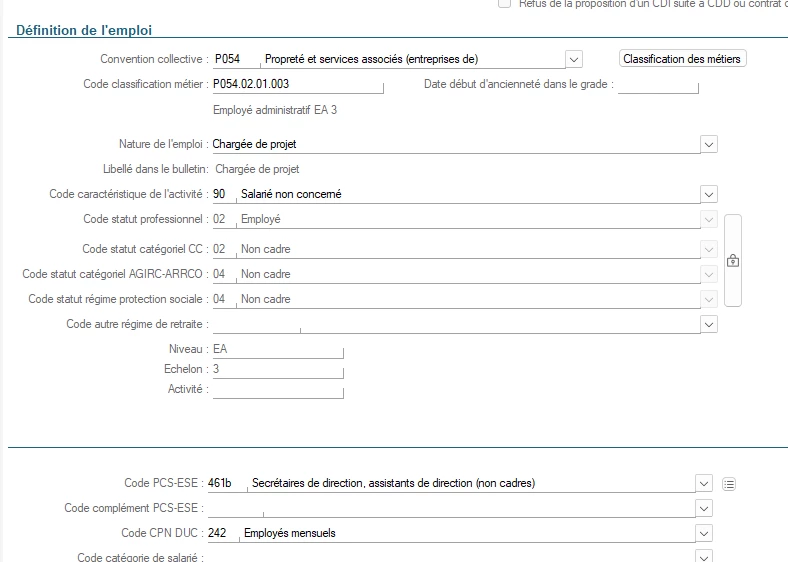Open Code complément PCS-ESE dropdown
The width and height of the screenshot is (788, 562).
704,508
